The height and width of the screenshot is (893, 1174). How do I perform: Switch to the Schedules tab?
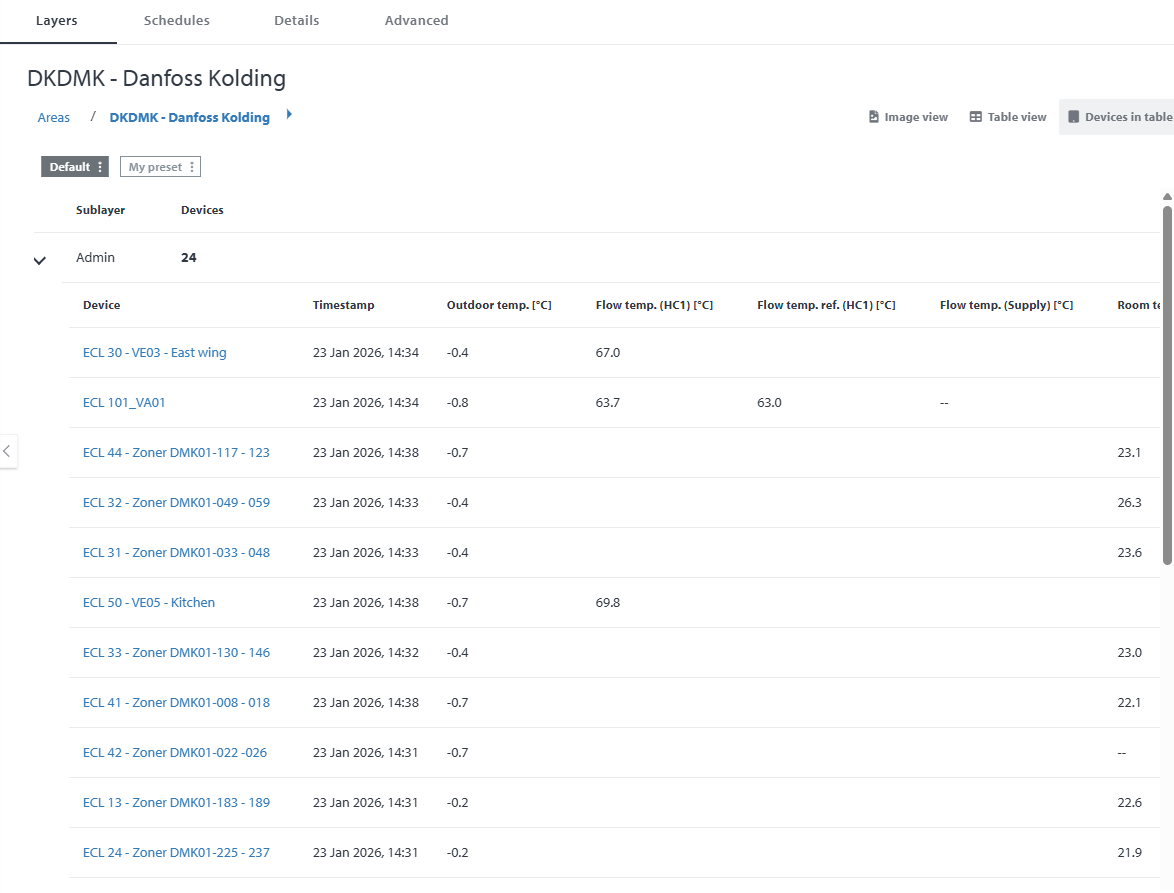(x=176, y=20)
